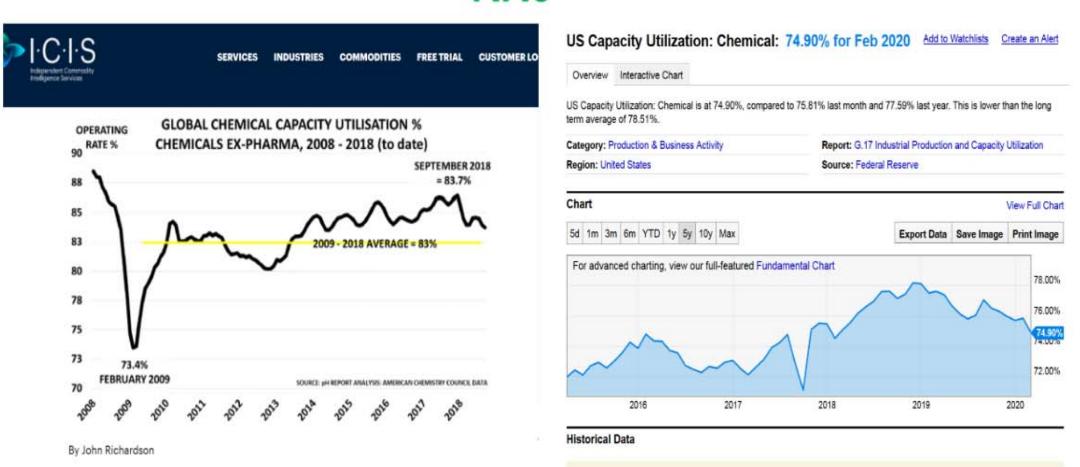Open the SERVICES menu
The width and height of the screenshot is (1080, 467).
click(x=237, y=57)
